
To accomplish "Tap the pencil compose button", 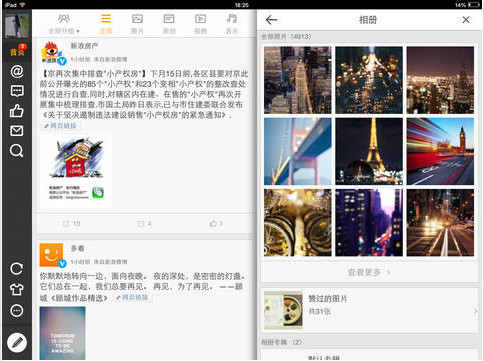I will click(x=17, y=343).
